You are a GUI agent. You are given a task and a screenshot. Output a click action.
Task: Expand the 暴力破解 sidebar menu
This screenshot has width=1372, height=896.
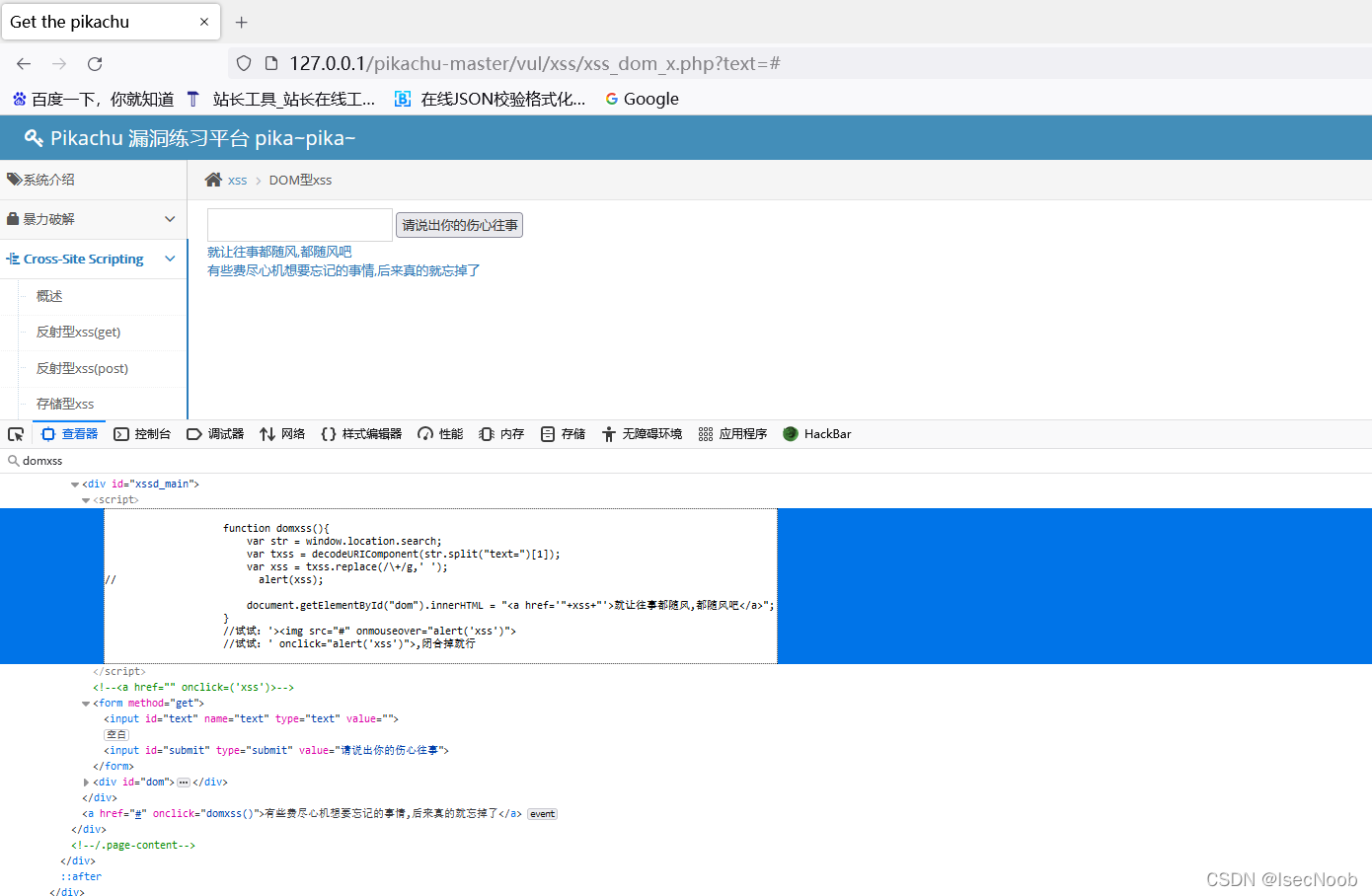[x=93, y=219]
